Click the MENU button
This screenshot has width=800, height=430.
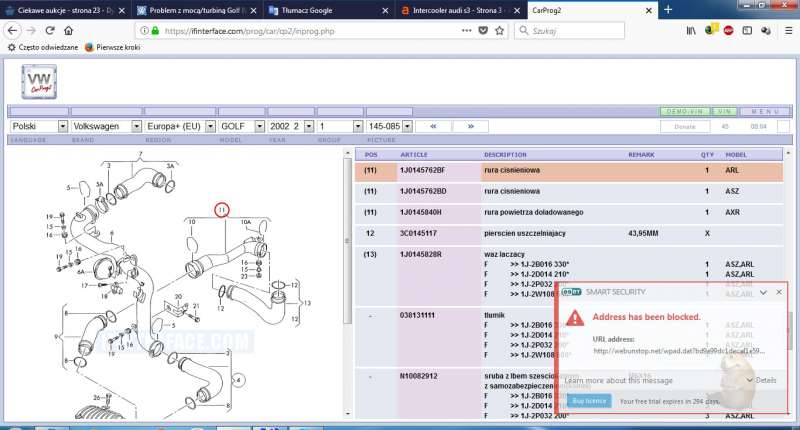tap(765, 111)
